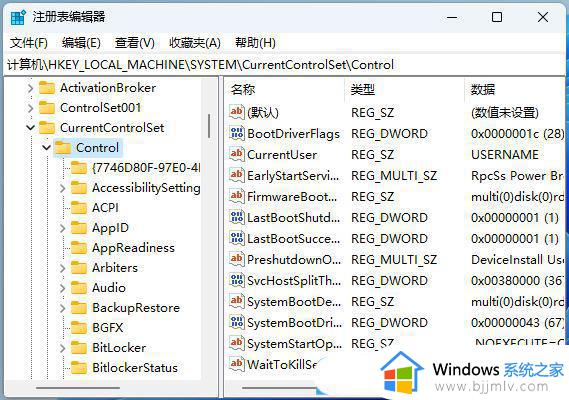
Task: Expand the ActivationBroker key
Action: [30, 88]
